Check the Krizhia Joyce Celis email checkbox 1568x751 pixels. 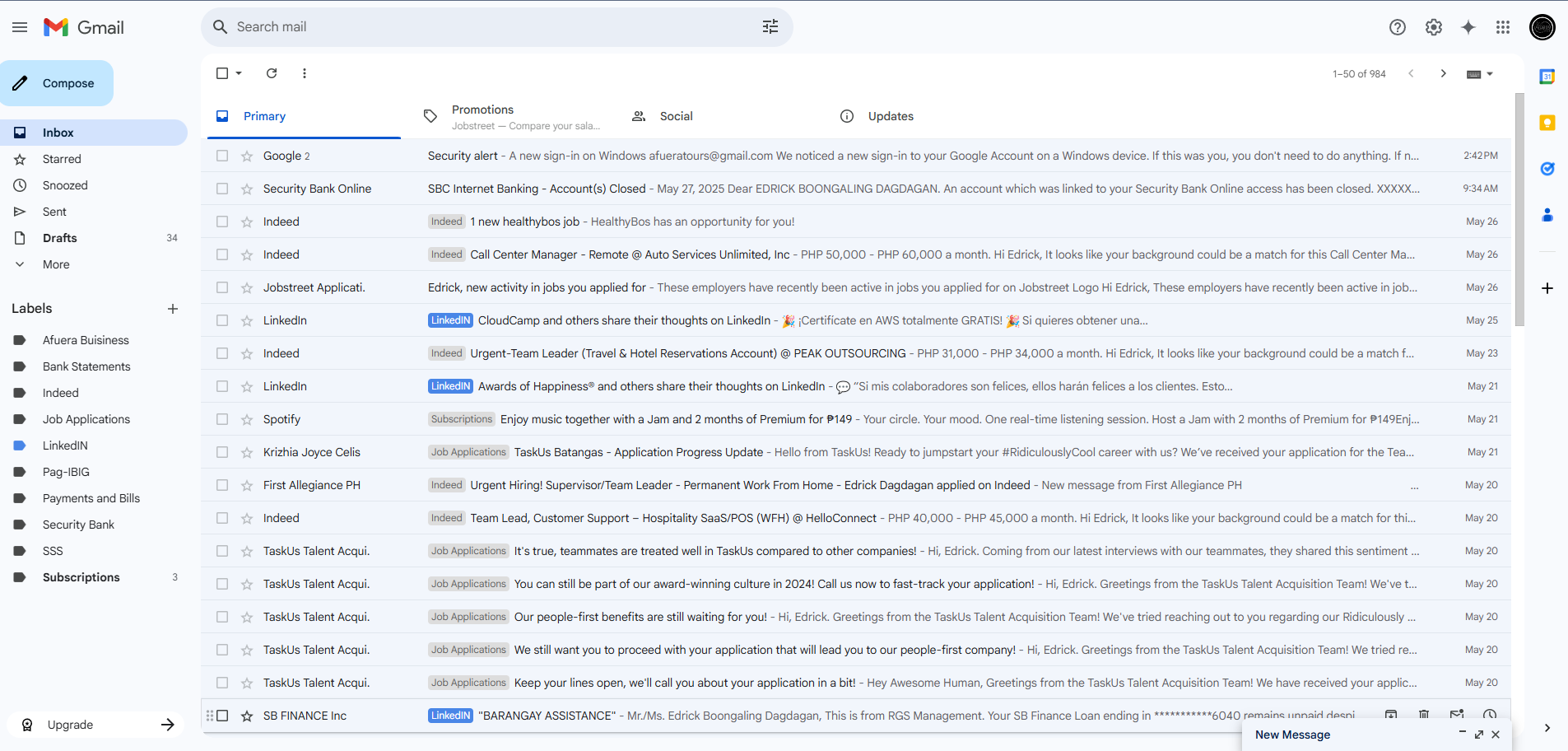pos(222,452)
